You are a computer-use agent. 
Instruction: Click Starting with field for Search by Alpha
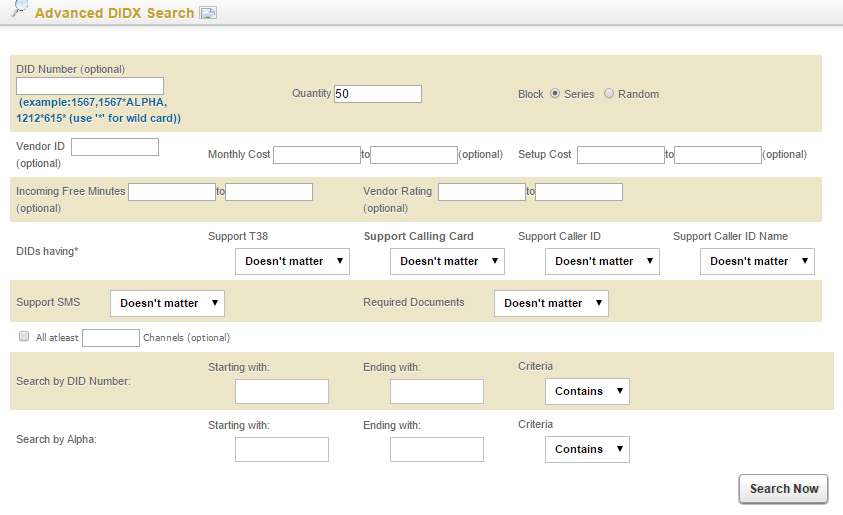pos(282,449)
